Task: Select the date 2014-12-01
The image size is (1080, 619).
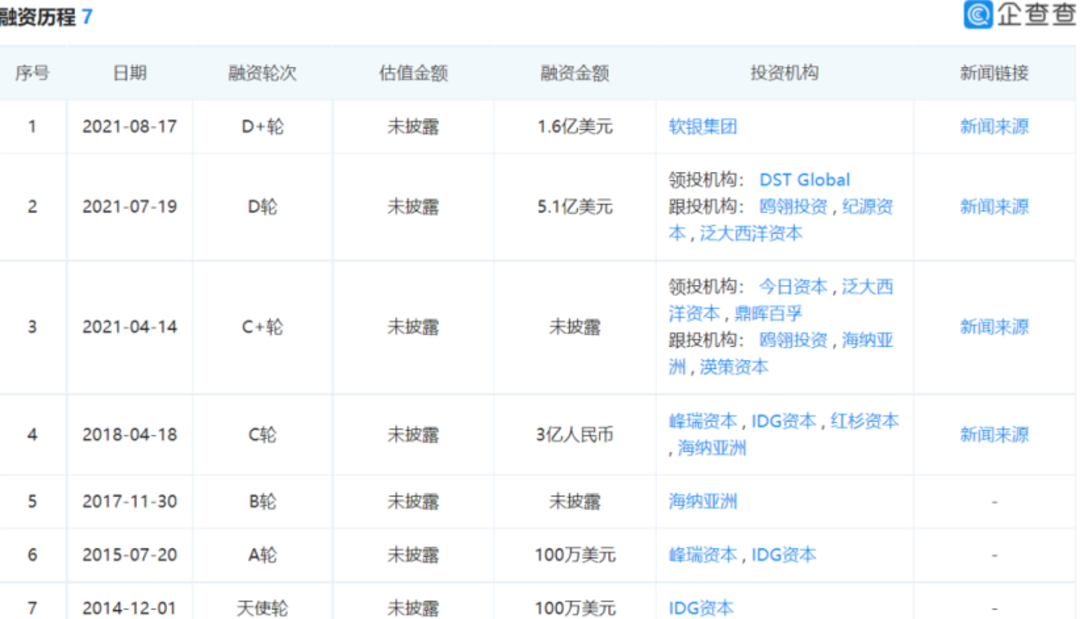Action: 129,608
